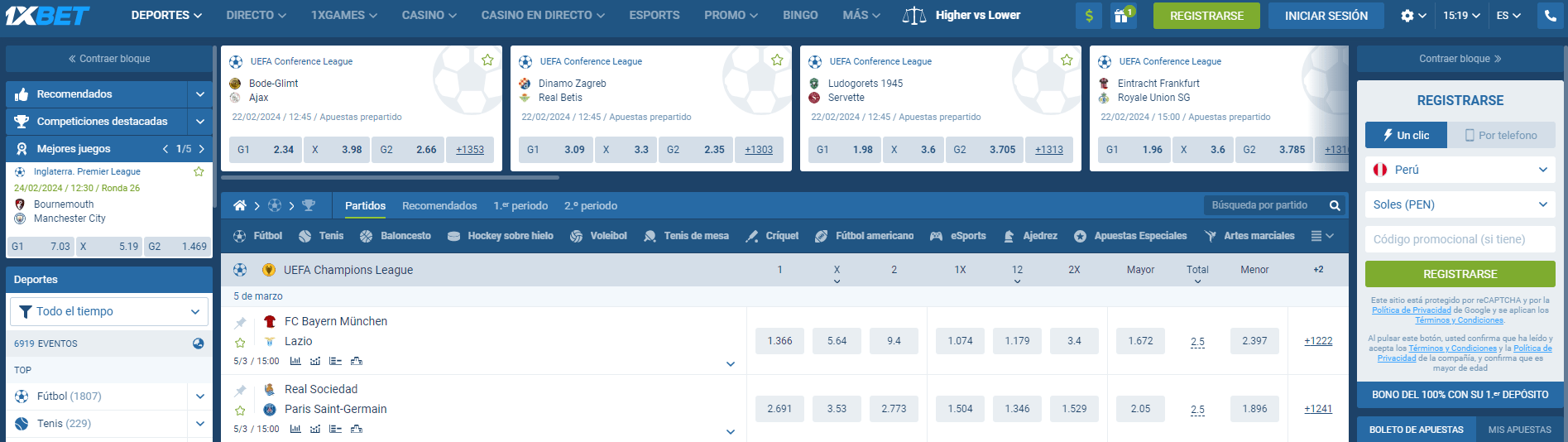Image resolution: width=1568 pixels, height=442 pixels.
Task: Click green REGISTRARSE button in header
Action: coord(1206,16)
